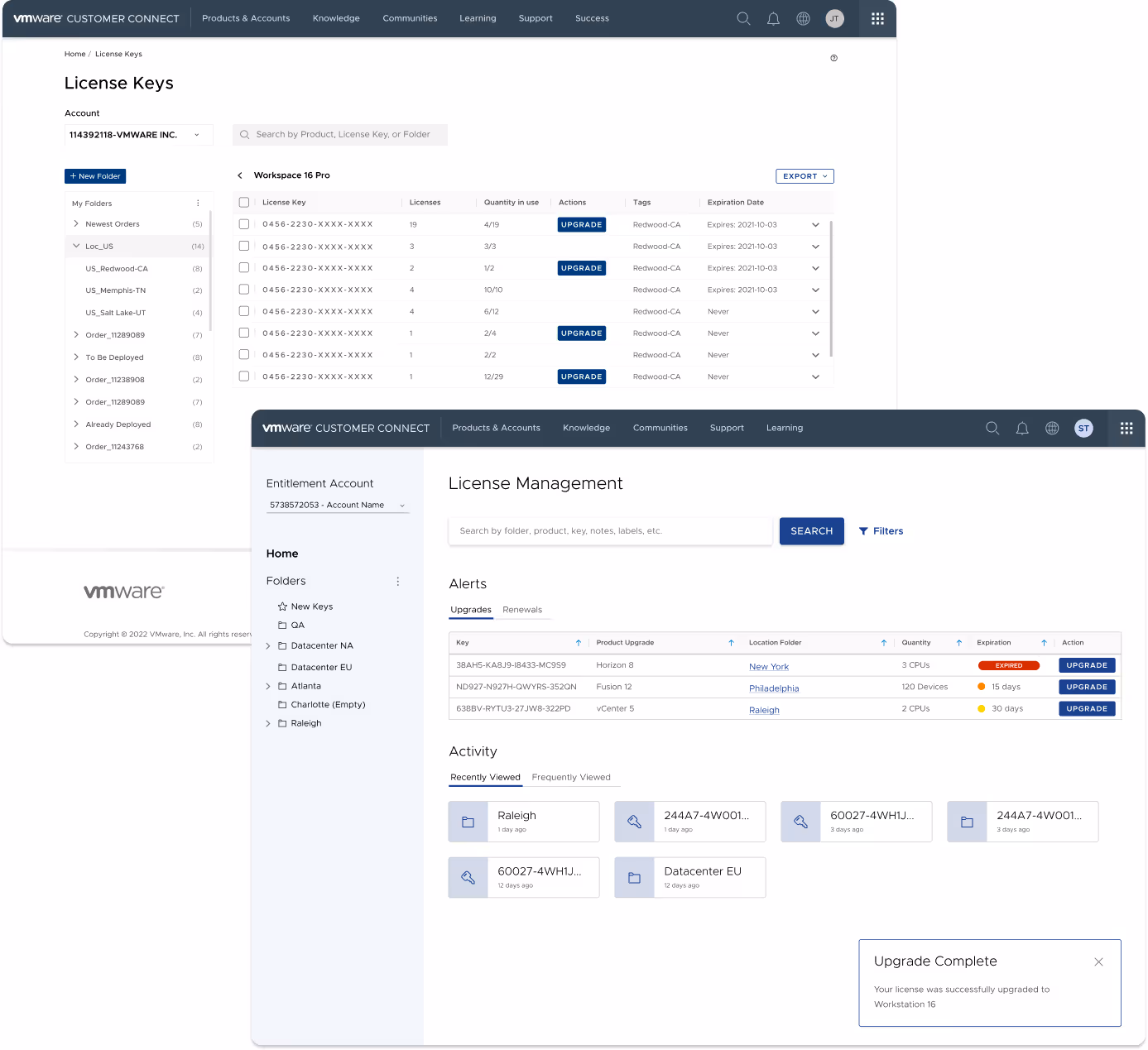Sort by Expiration column arrow
The width and height of the screenshot is (1148, 1050).
click(1044, 643)
